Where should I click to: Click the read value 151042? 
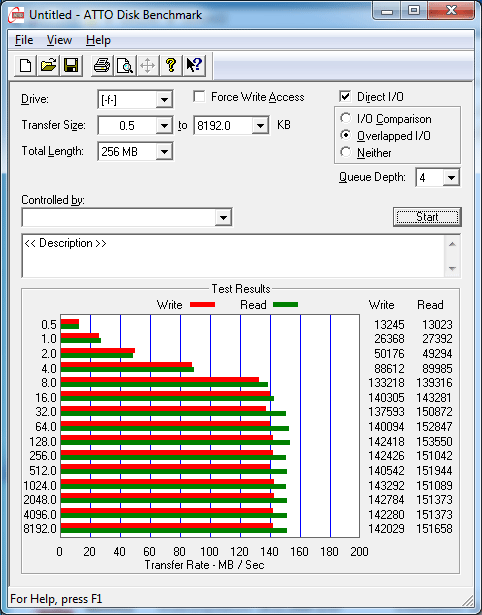pos(434,456)
